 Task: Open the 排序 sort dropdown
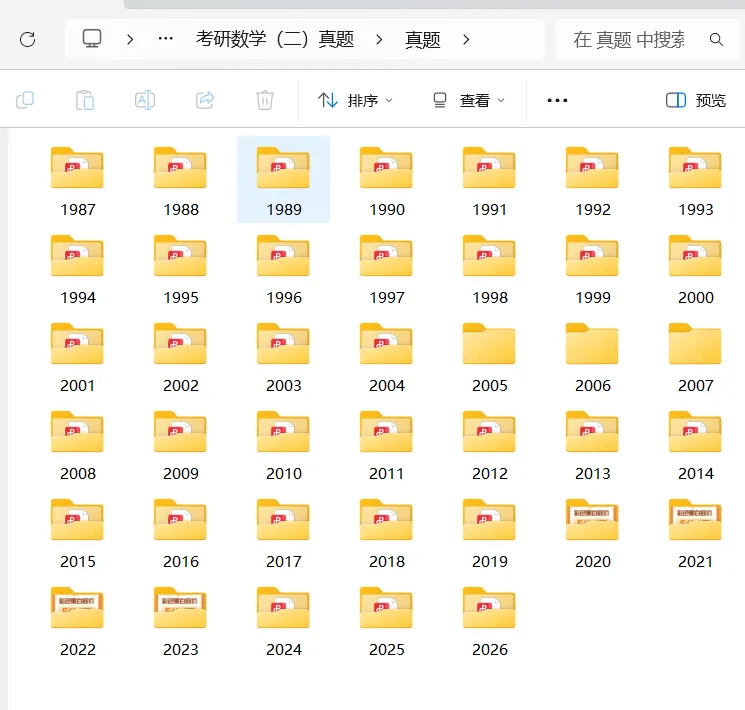click(x=355, y=100)
